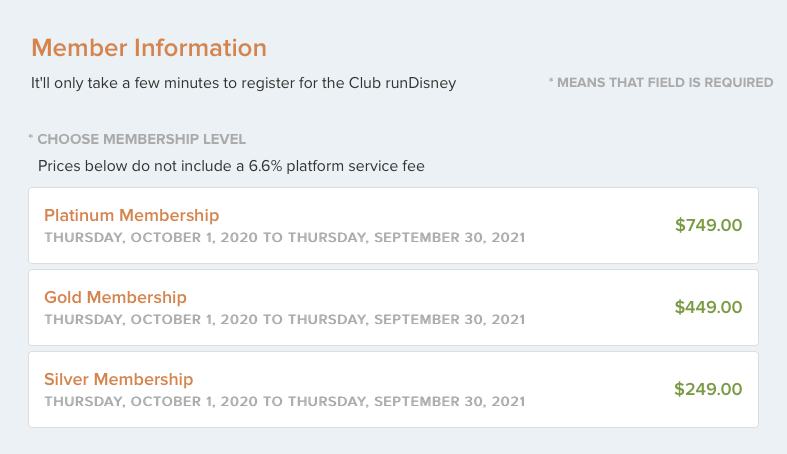The image size is (787, 454).
Task: Click the Platinum Membership date range text
Action: tap(284, 238)
